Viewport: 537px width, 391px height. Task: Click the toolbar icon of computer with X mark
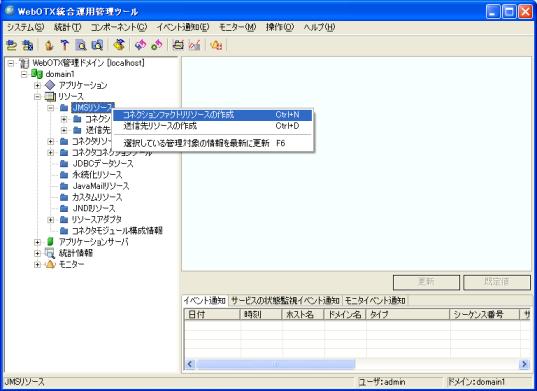tap(27, 45)
